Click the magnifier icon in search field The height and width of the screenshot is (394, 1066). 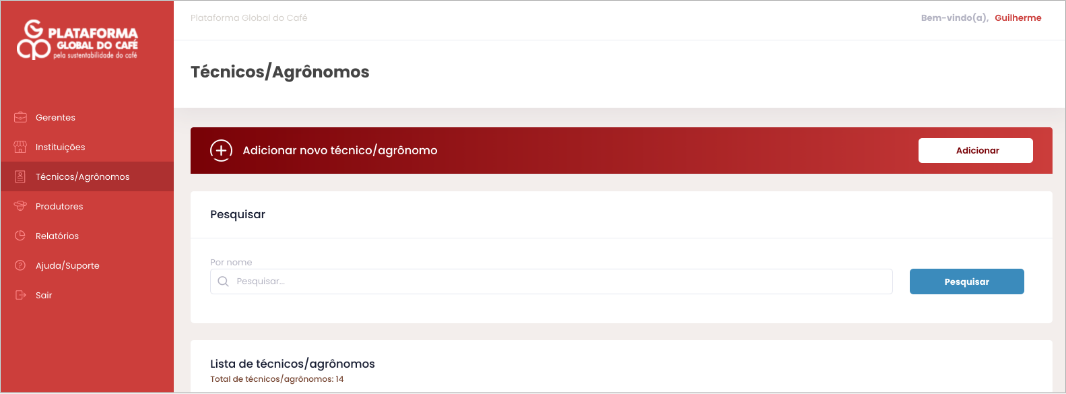coord(223,281)
